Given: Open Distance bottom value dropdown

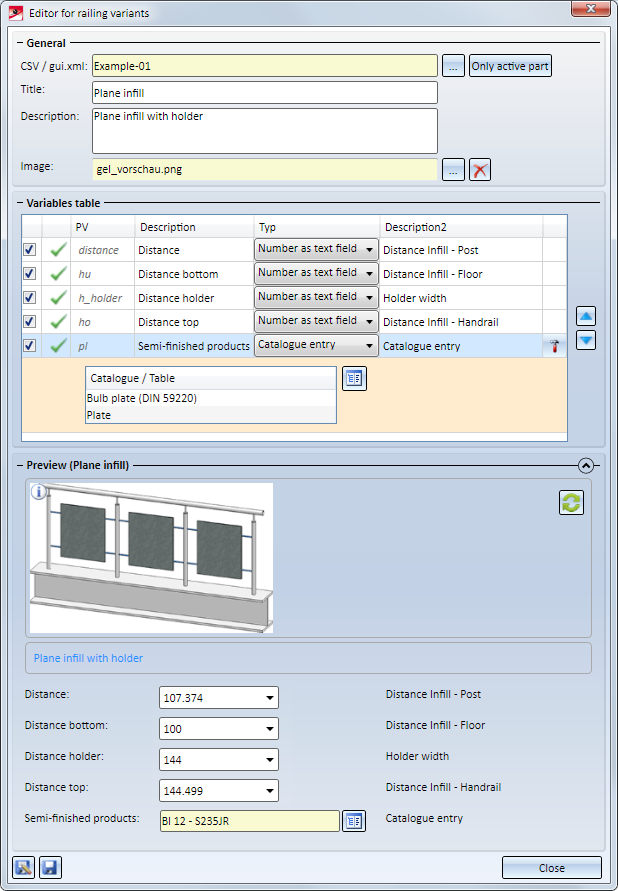Looking at the screenshot, I should [x=268, y=729].
